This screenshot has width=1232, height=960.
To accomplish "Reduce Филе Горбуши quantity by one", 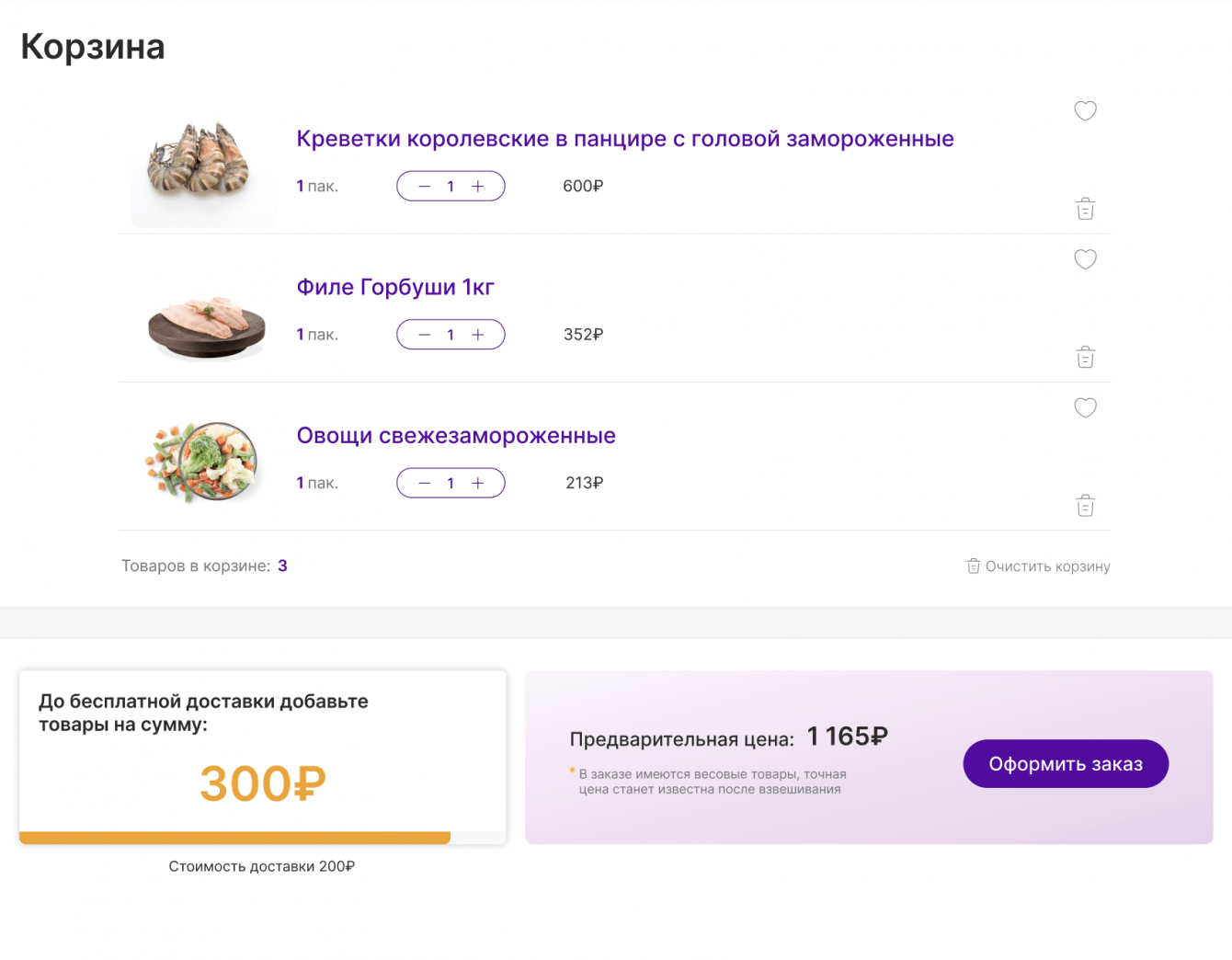I will pos(424,335).
